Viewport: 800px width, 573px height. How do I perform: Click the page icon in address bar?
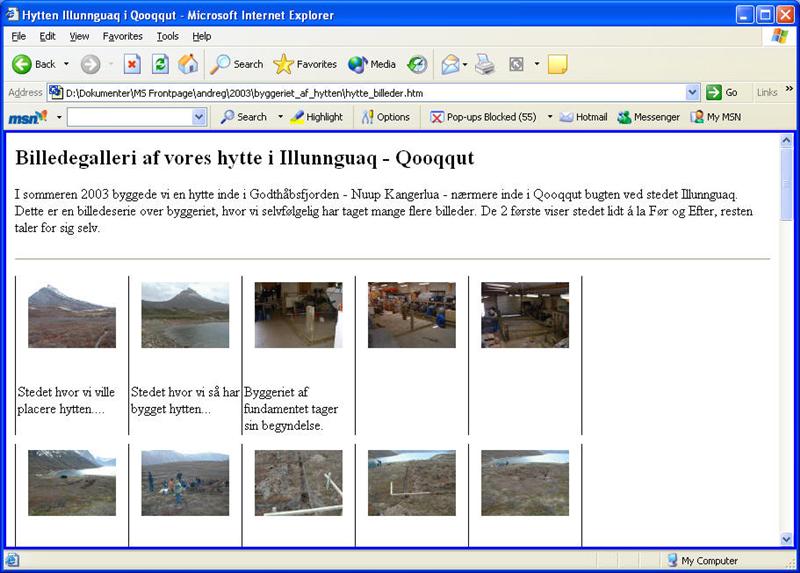pyautogui.click(x=56, y=92)
